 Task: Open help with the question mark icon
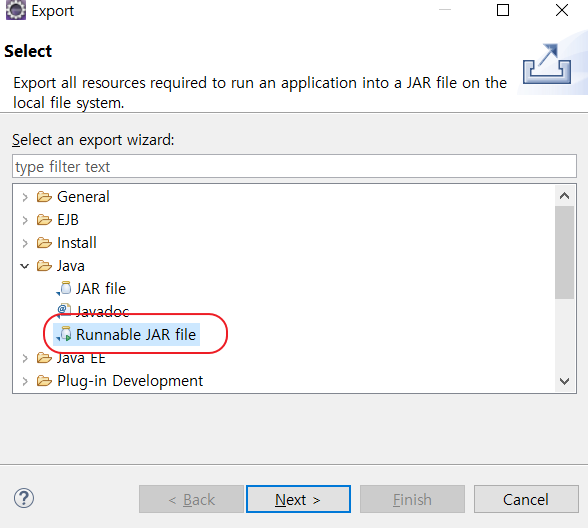24,498
